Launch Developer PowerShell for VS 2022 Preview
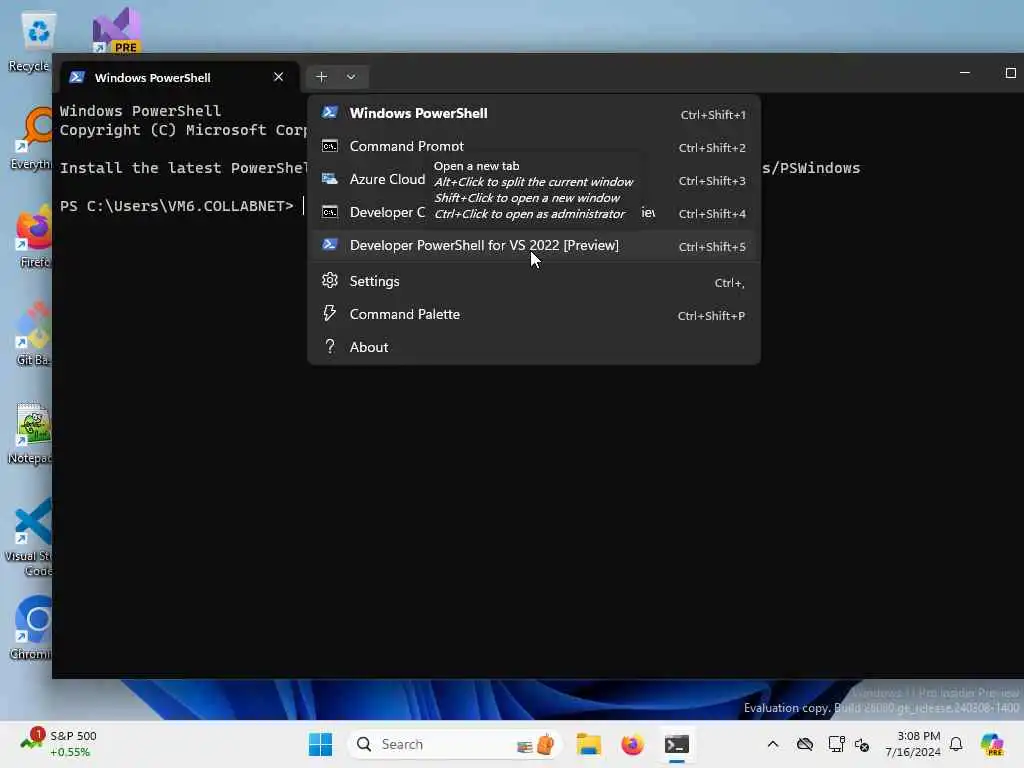The image size is (1024, 768). coord(534,246)
